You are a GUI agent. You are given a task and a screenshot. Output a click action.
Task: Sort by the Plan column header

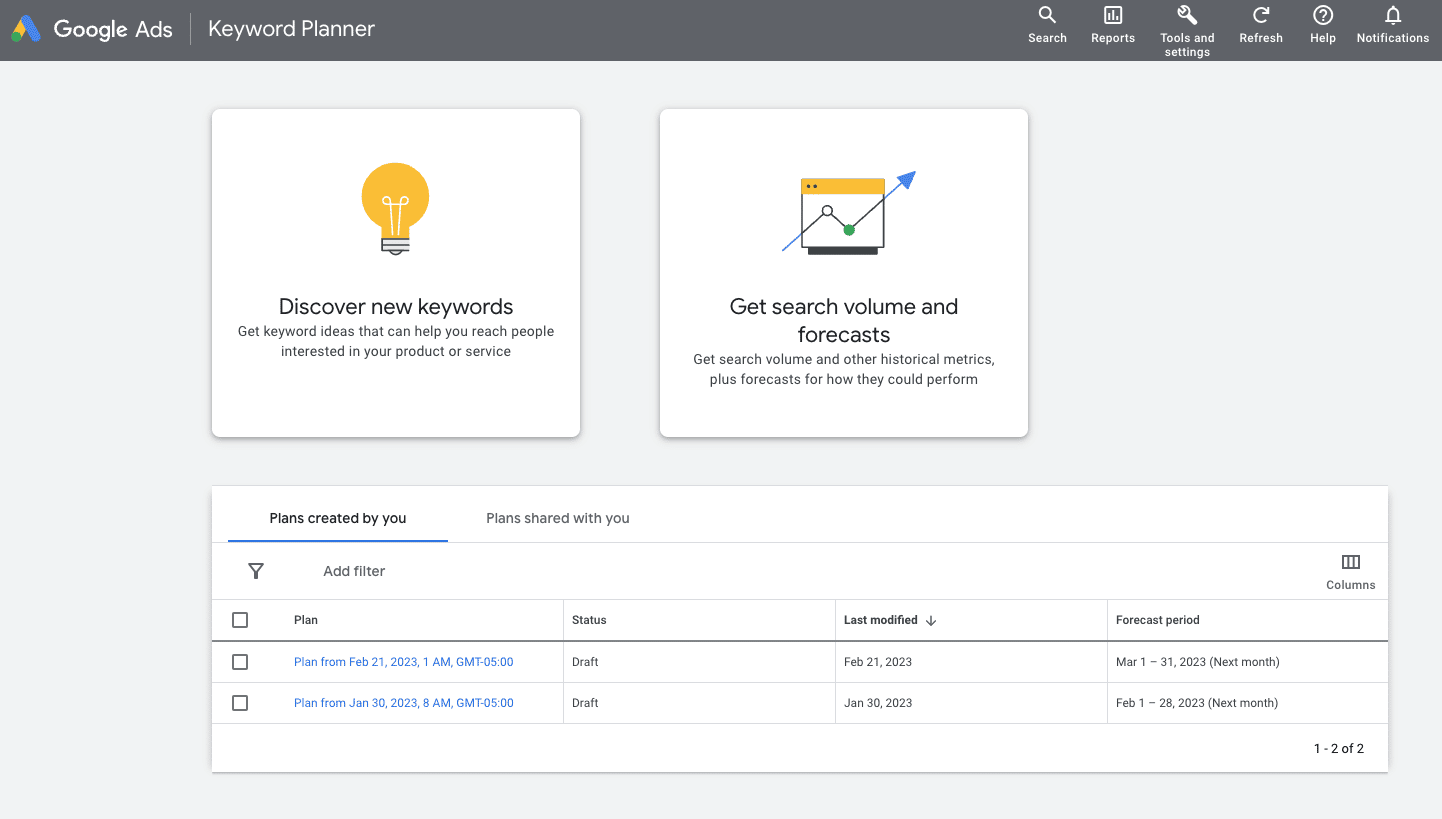point(306,620)
